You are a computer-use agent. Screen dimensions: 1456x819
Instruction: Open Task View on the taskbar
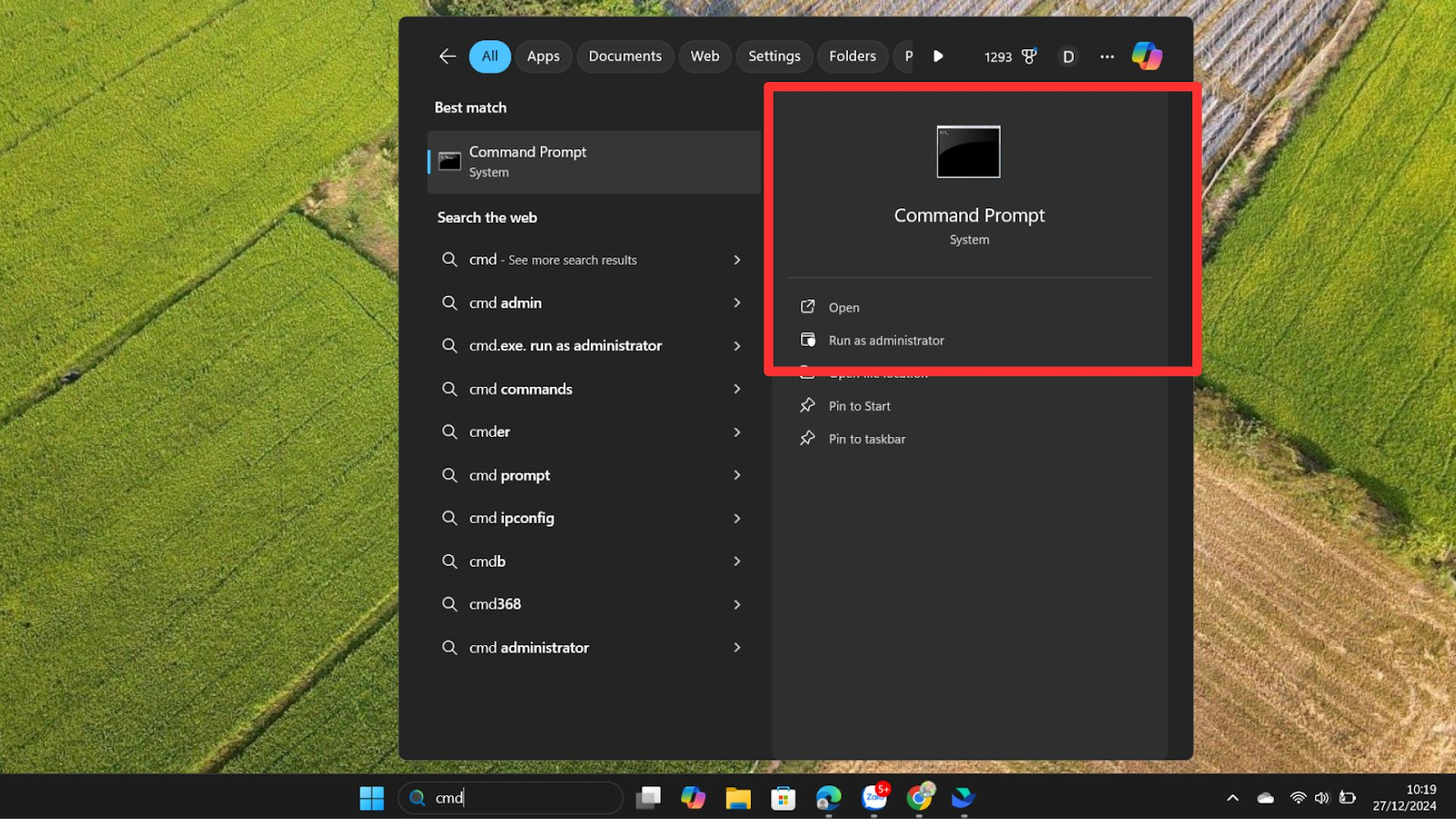pyautogui.click(x=648, y=798)
